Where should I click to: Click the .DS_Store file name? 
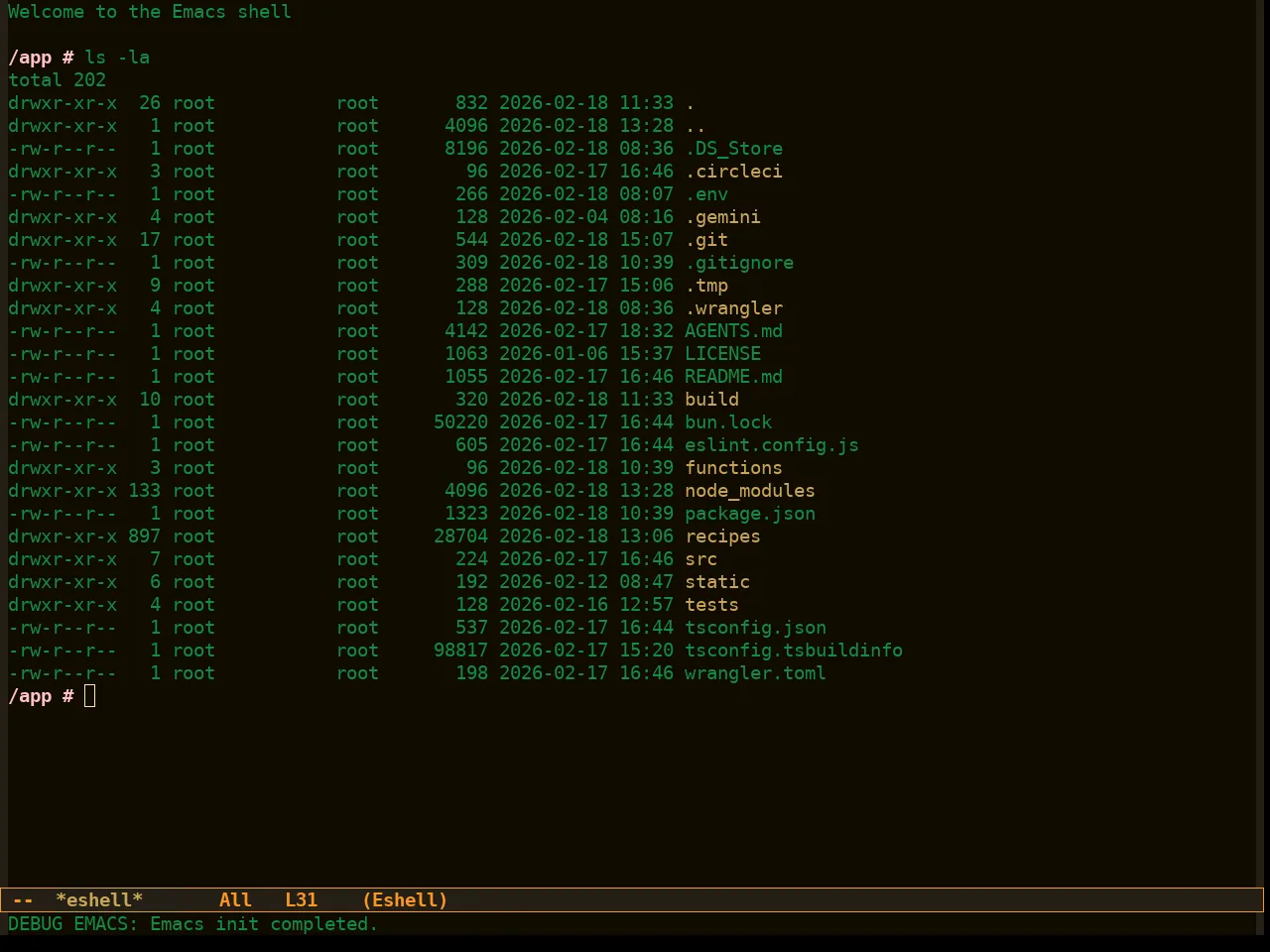pyautogui.click(x=734, y=149)
